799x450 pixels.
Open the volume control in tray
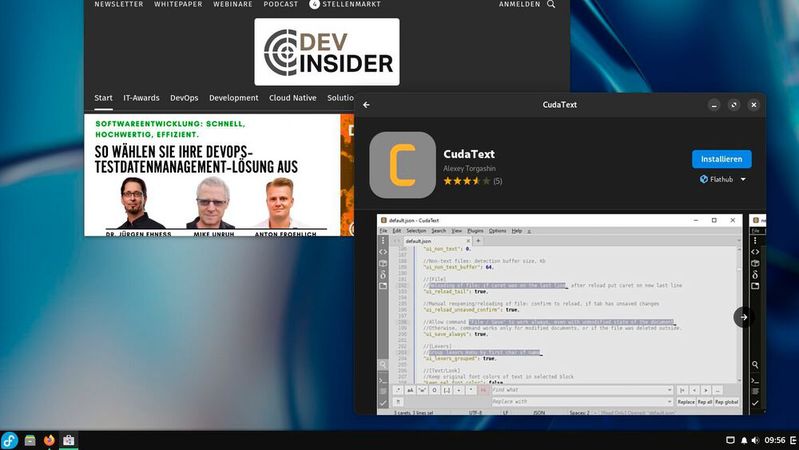(755, 440)
